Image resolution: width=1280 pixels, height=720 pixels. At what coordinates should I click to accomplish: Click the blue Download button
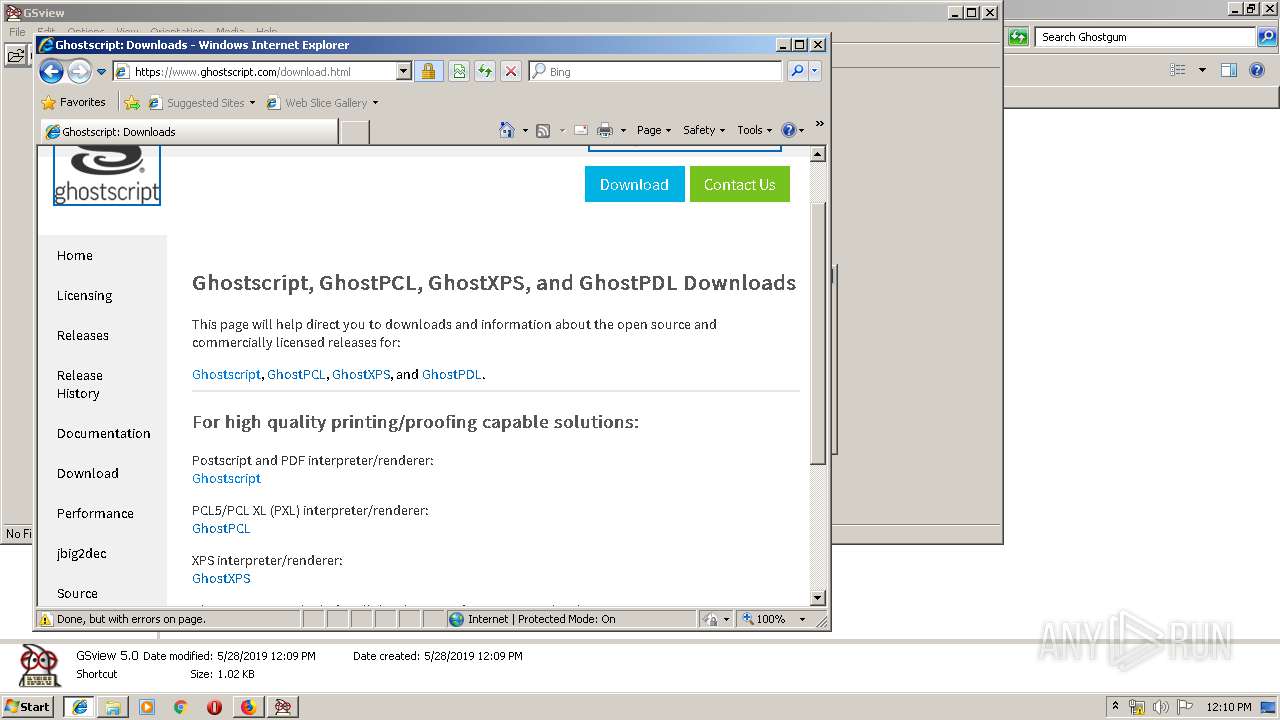(x=634, y=184)
